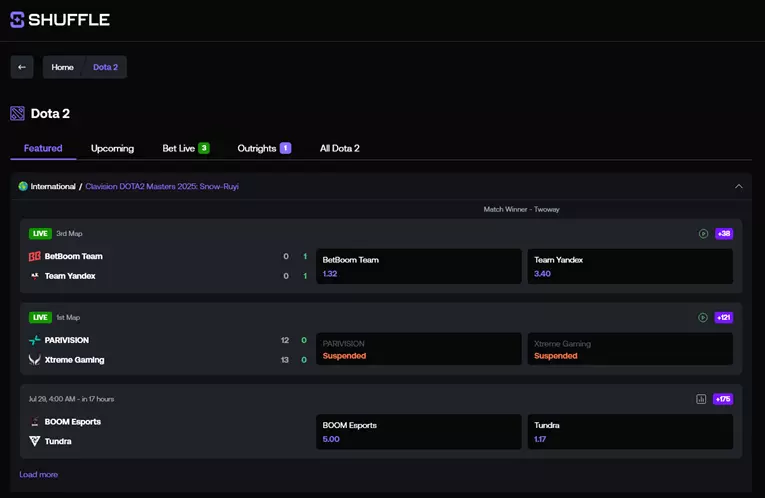765x498 pixels.
Task: Select Tundra odds 1.17
Action: tap(630, 432)
